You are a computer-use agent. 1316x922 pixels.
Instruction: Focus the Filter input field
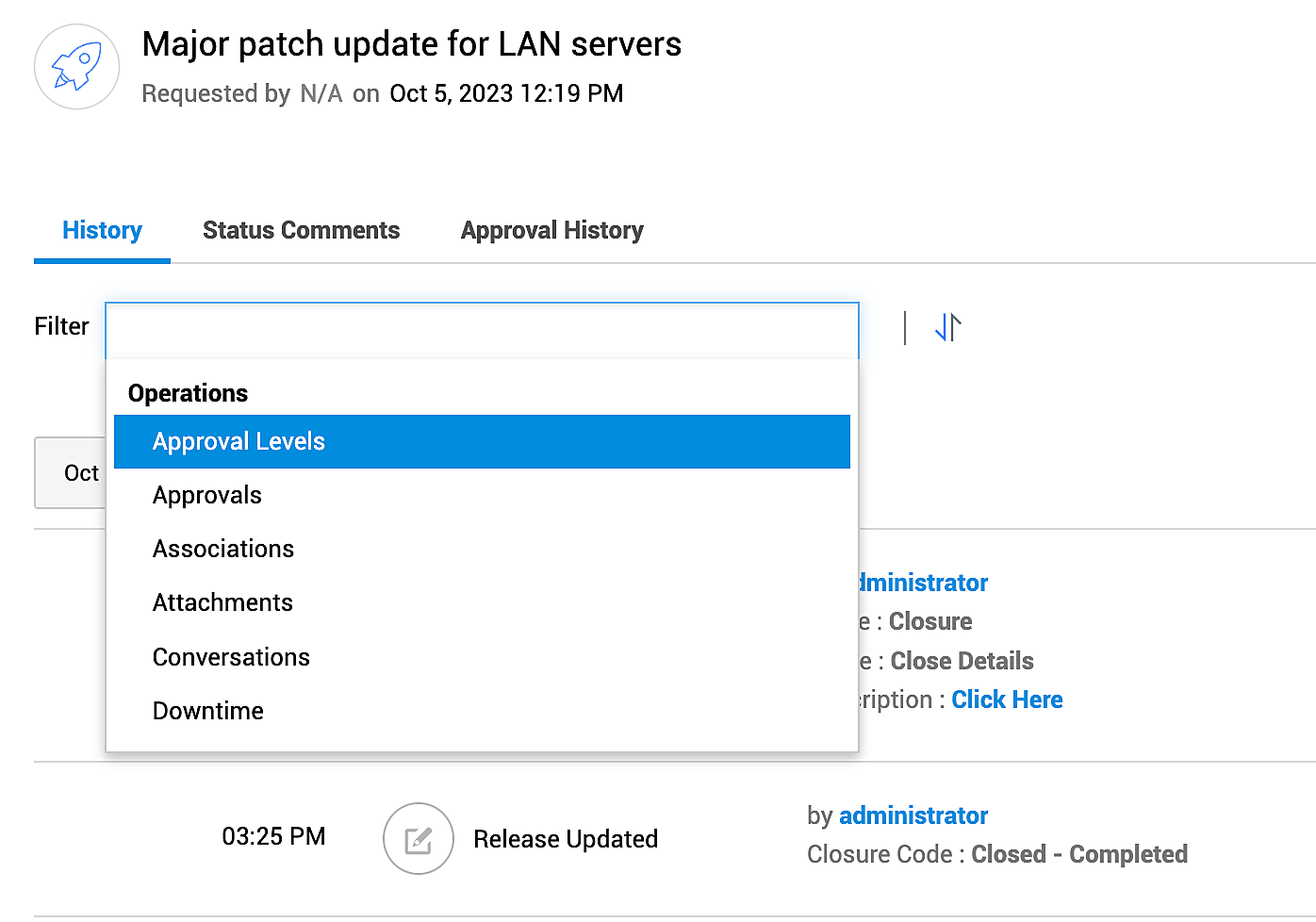pos(482,330)
